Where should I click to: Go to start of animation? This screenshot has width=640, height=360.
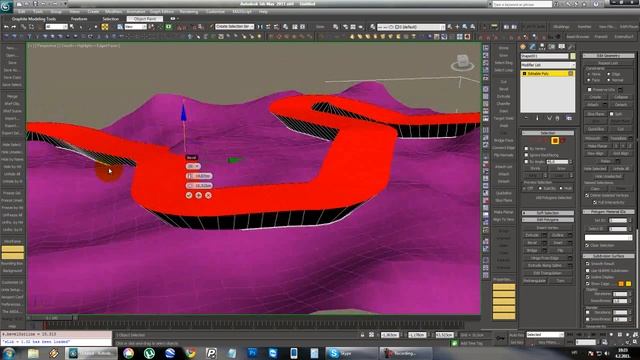coord(571,335)
